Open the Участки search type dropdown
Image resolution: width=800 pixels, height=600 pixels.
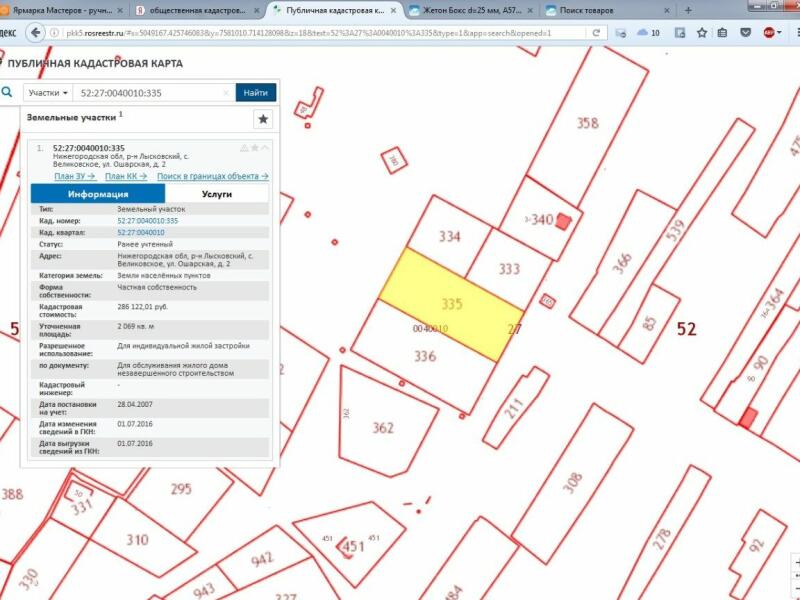(48, 93)
